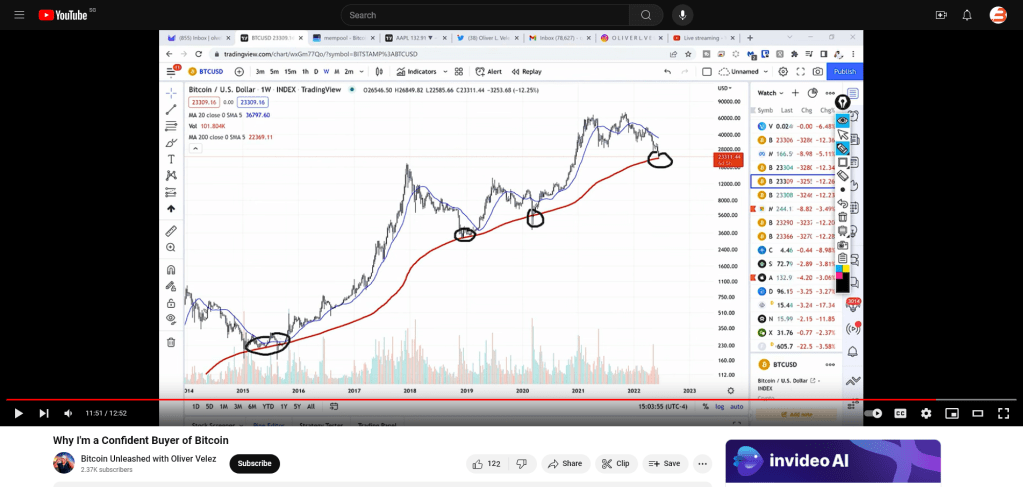Play the paused video
Viewport: 1023px width, 487px height.
tap(18, 413)
